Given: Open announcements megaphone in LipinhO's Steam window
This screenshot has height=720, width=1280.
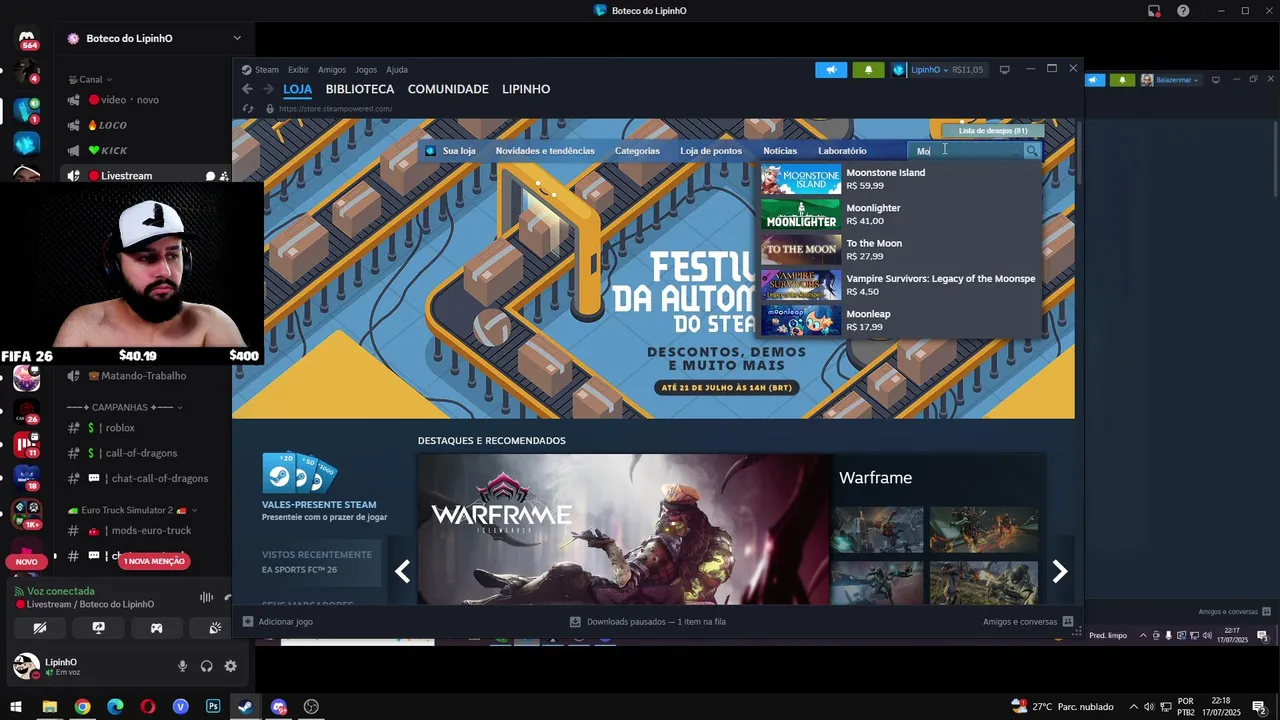Looking at the screenshot, I should pyautogui.click(x=831, y=70).
